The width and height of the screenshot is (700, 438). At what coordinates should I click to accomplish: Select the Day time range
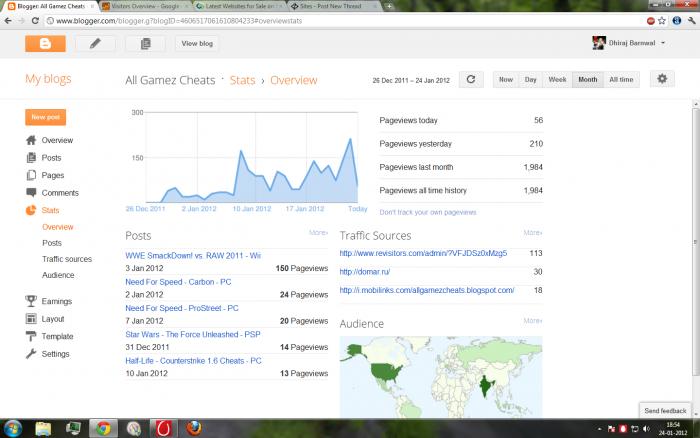[530, 79]
